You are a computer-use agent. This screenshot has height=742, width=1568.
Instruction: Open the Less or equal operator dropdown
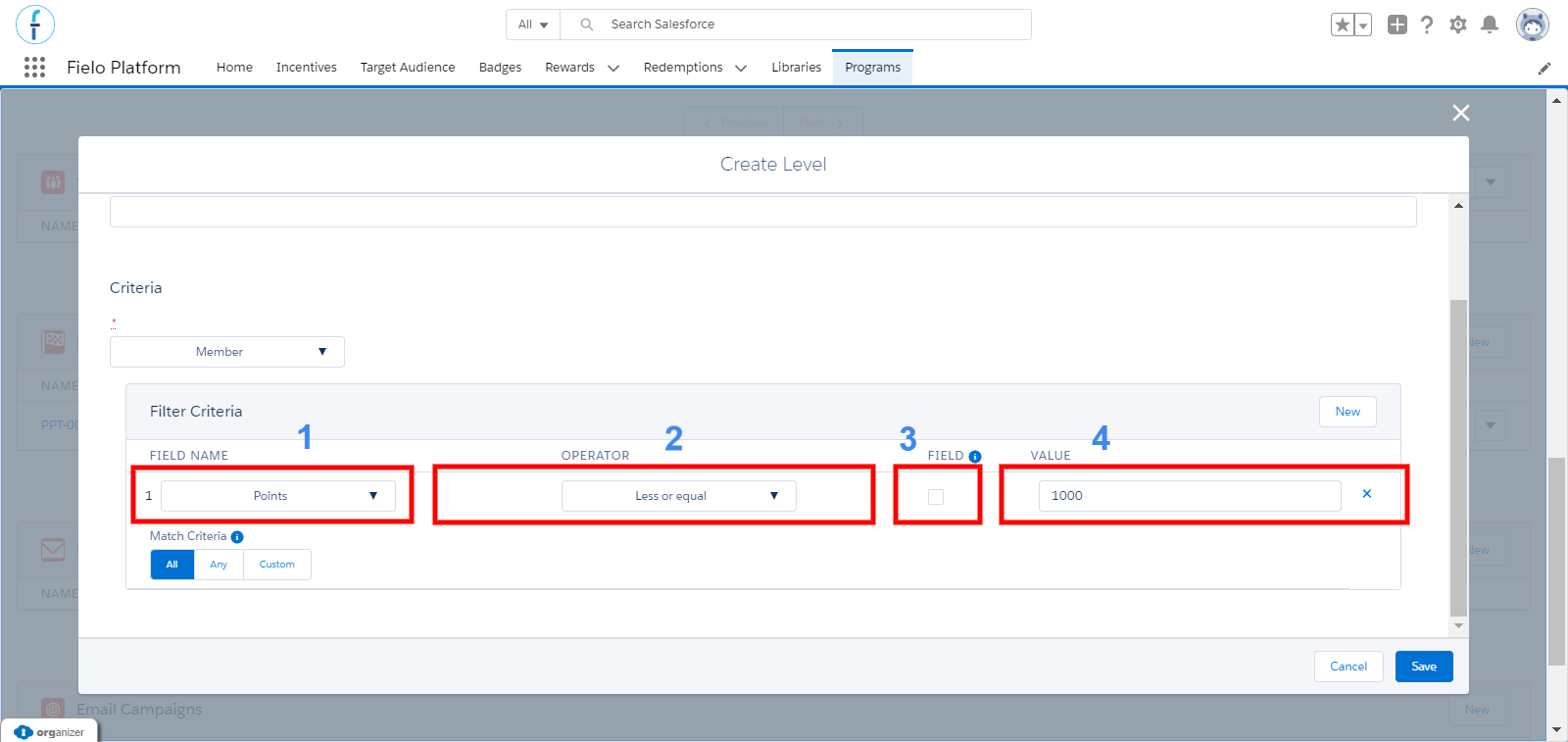click(x=679, y=496)
